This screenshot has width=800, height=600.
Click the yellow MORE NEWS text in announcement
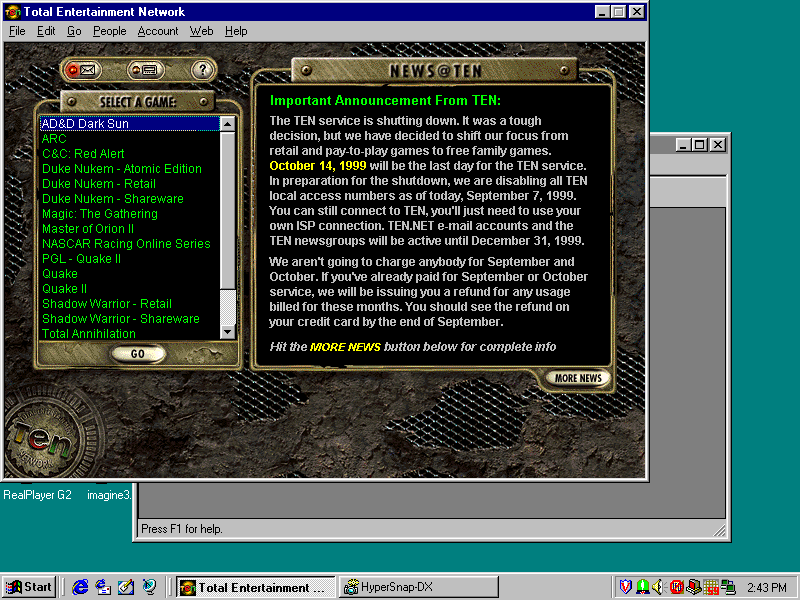(345, 347)
